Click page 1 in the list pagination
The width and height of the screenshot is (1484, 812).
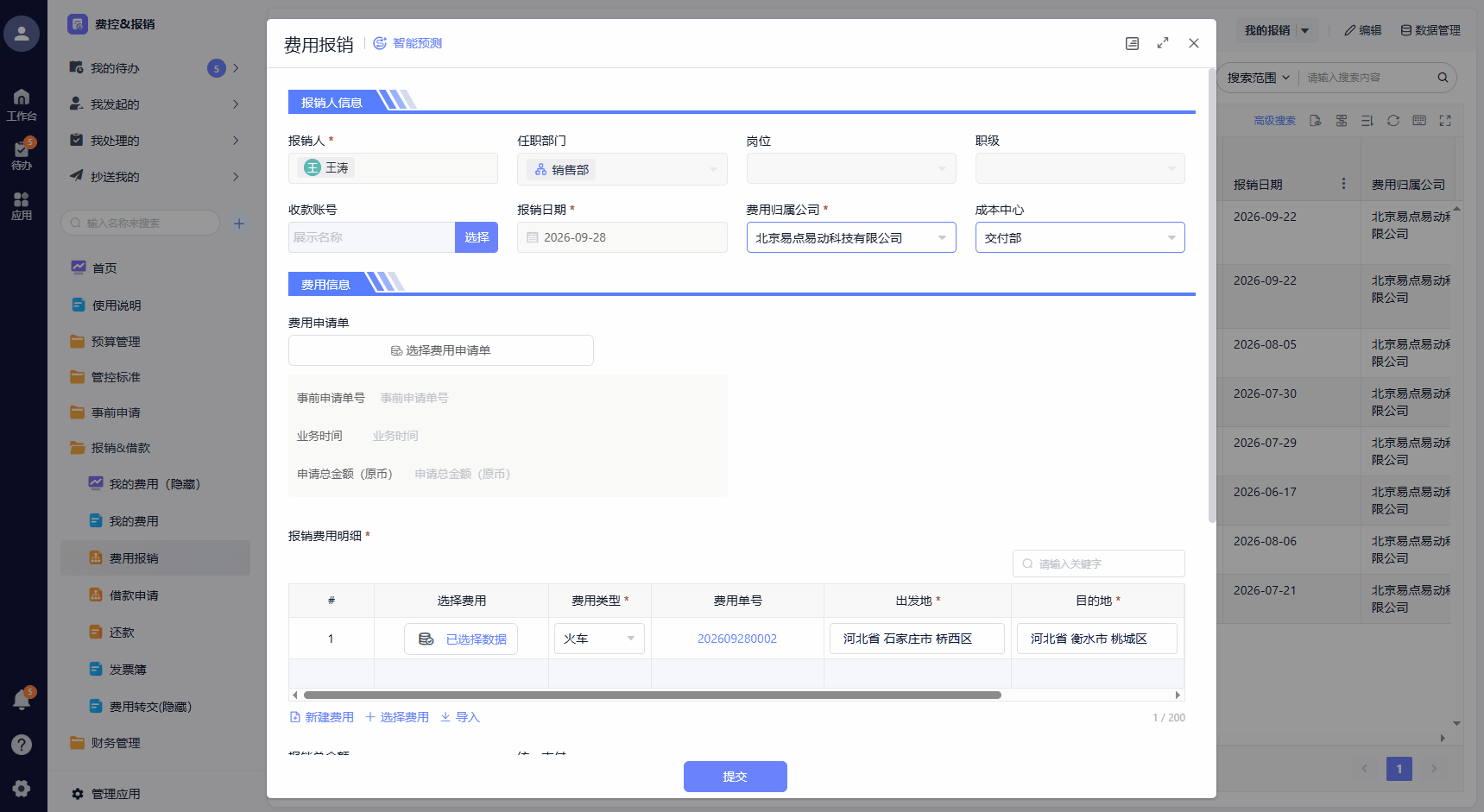coord(1399,769)
